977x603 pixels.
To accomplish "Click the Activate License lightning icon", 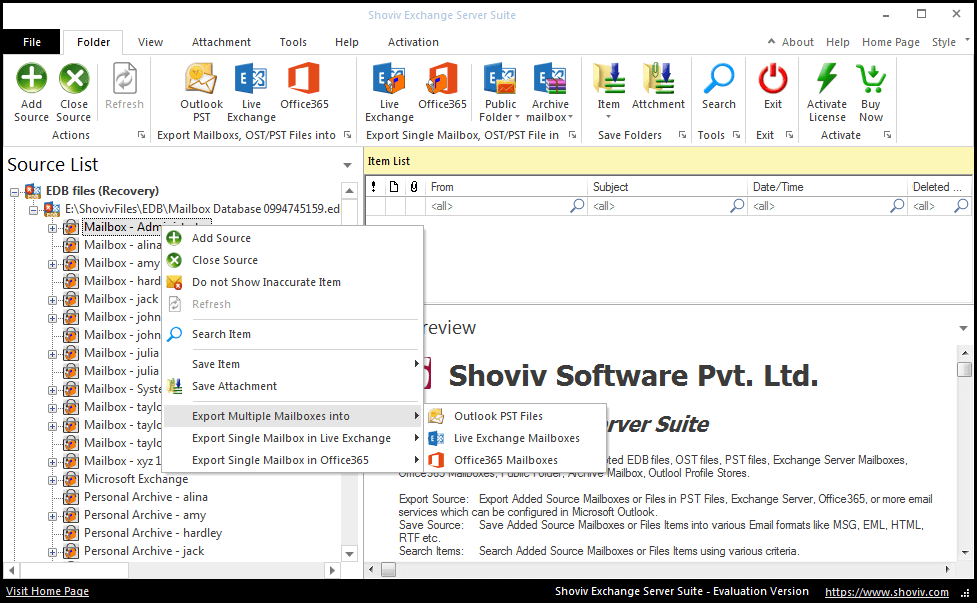I will (x=827, y=78).
